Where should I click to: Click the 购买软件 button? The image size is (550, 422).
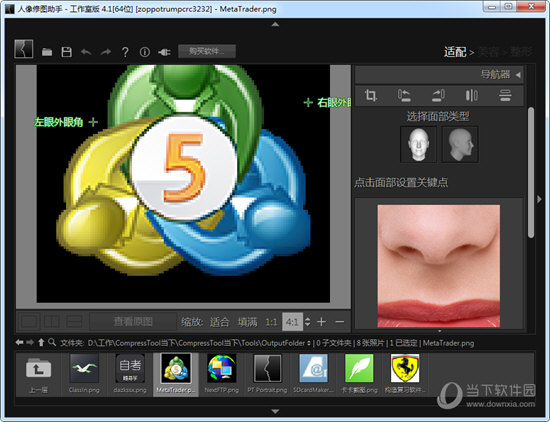[207, 52]
